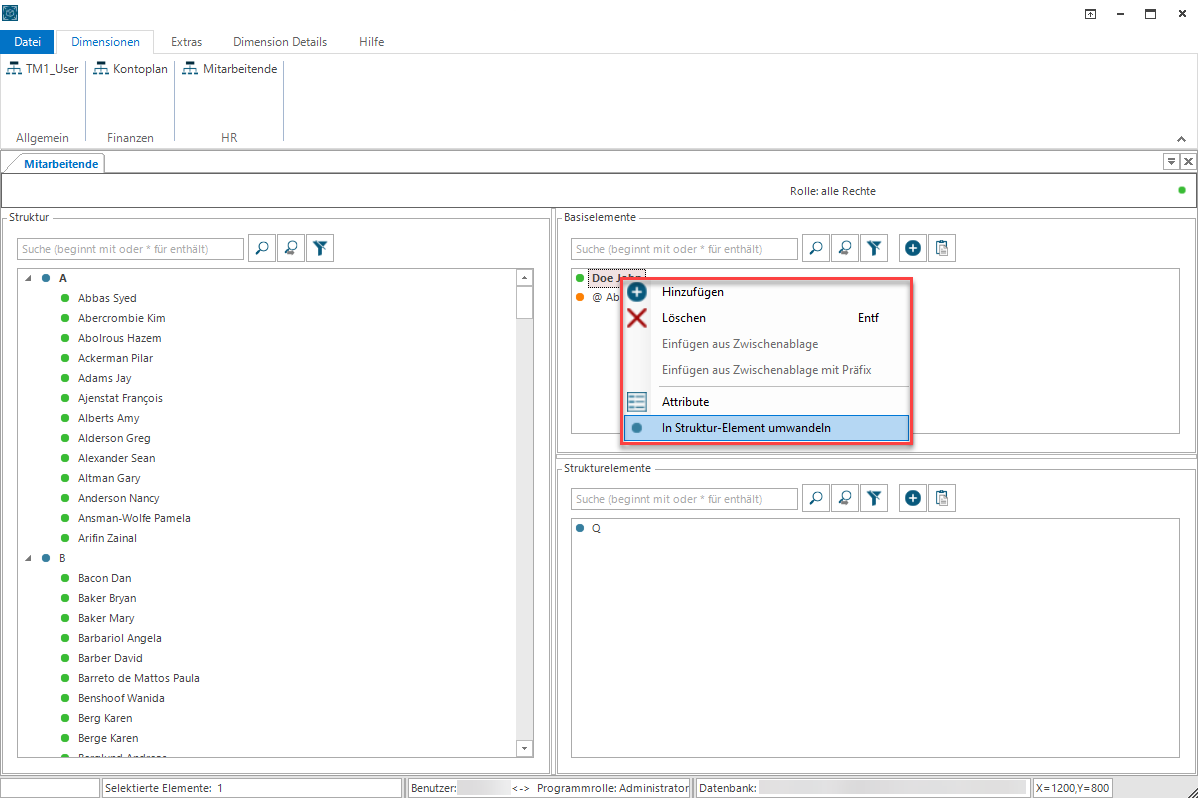Click filter icon in Basiselemente panel
Image resolution: width=1198 pixels, height=798 pixels.
pos(874,248)
